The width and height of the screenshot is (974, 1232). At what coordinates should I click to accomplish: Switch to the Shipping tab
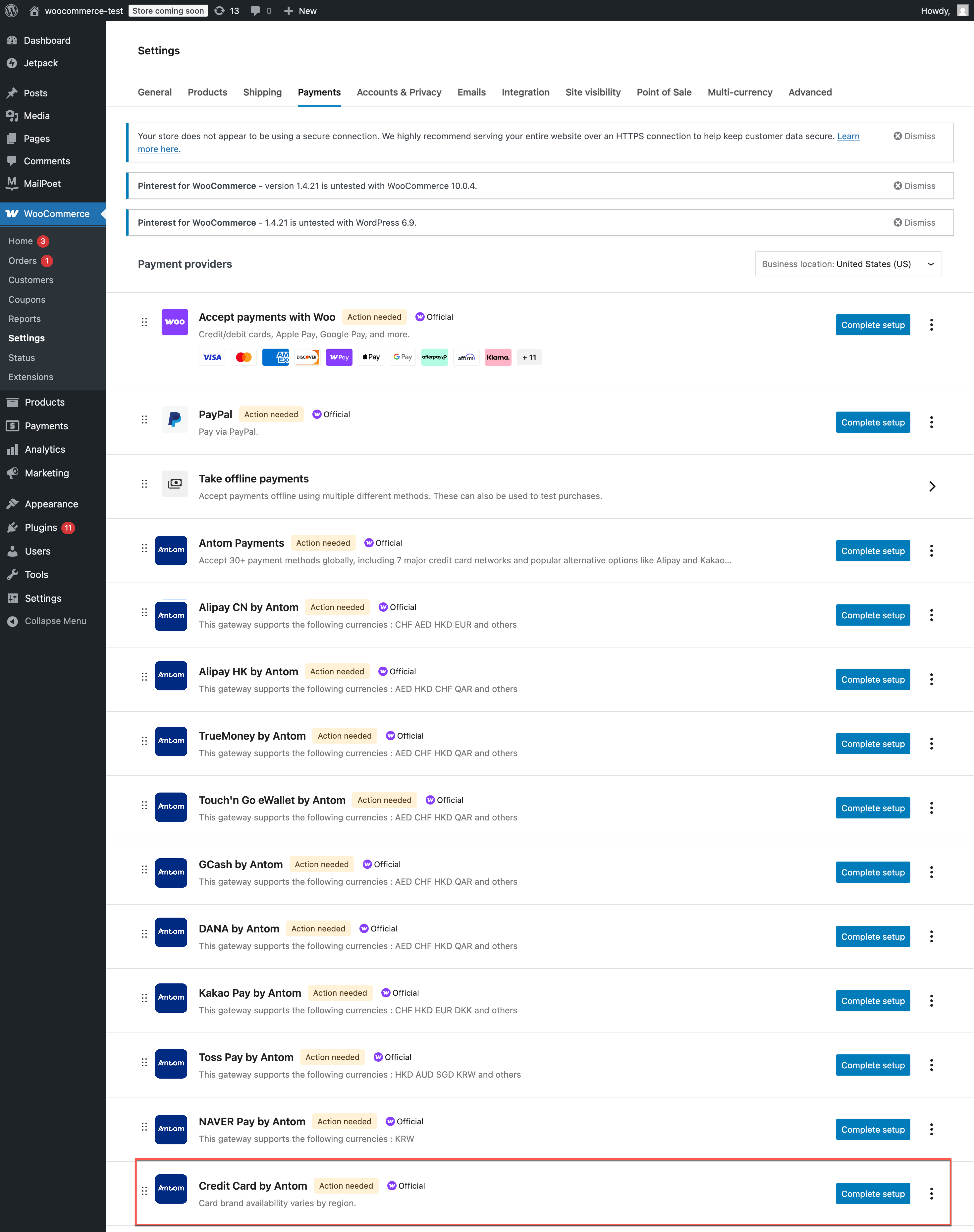pyautogui.click(x=262, y=92)
